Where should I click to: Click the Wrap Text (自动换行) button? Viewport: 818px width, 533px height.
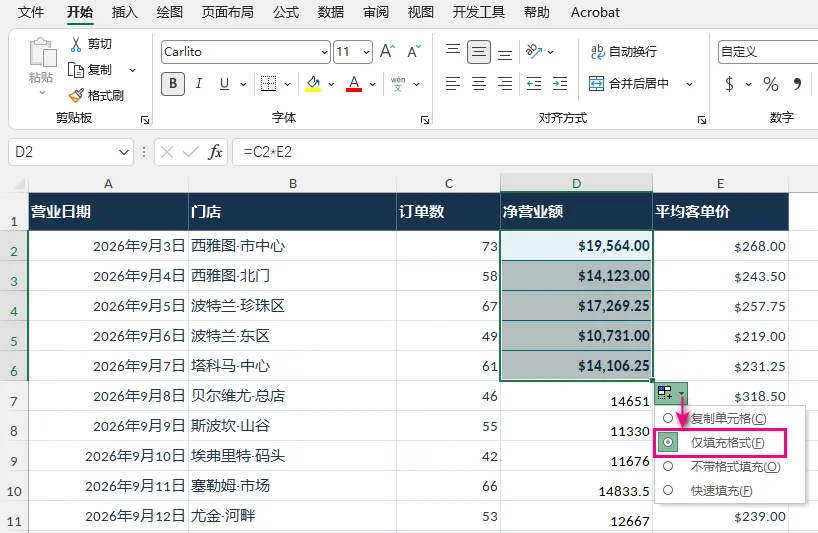(624, 52)
